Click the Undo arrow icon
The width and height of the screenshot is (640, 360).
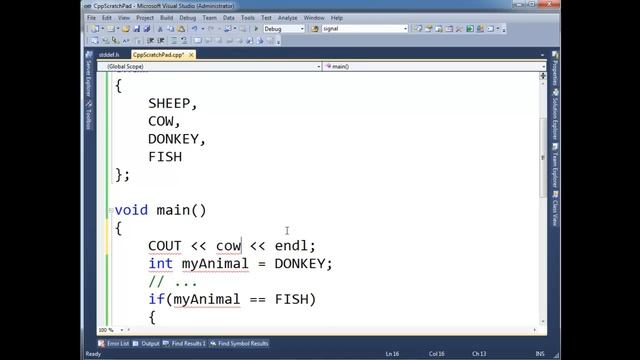(195, 29)
